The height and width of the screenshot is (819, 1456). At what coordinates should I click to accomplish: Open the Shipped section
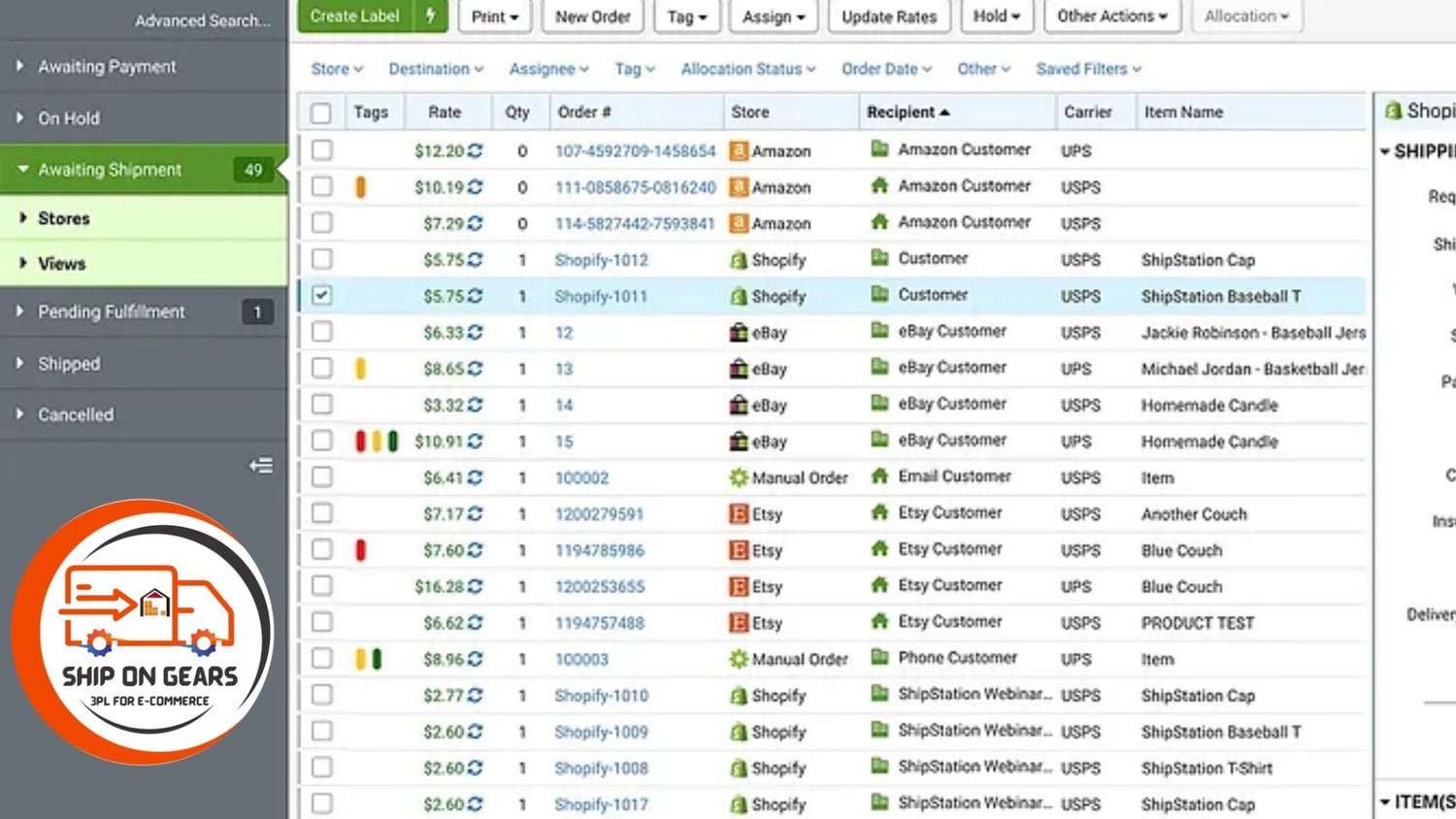coord(144,363)
